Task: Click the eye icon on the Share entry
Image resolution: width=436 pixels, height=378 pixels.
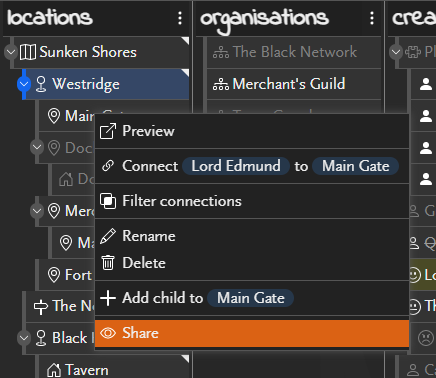Action: click(108, 333)
